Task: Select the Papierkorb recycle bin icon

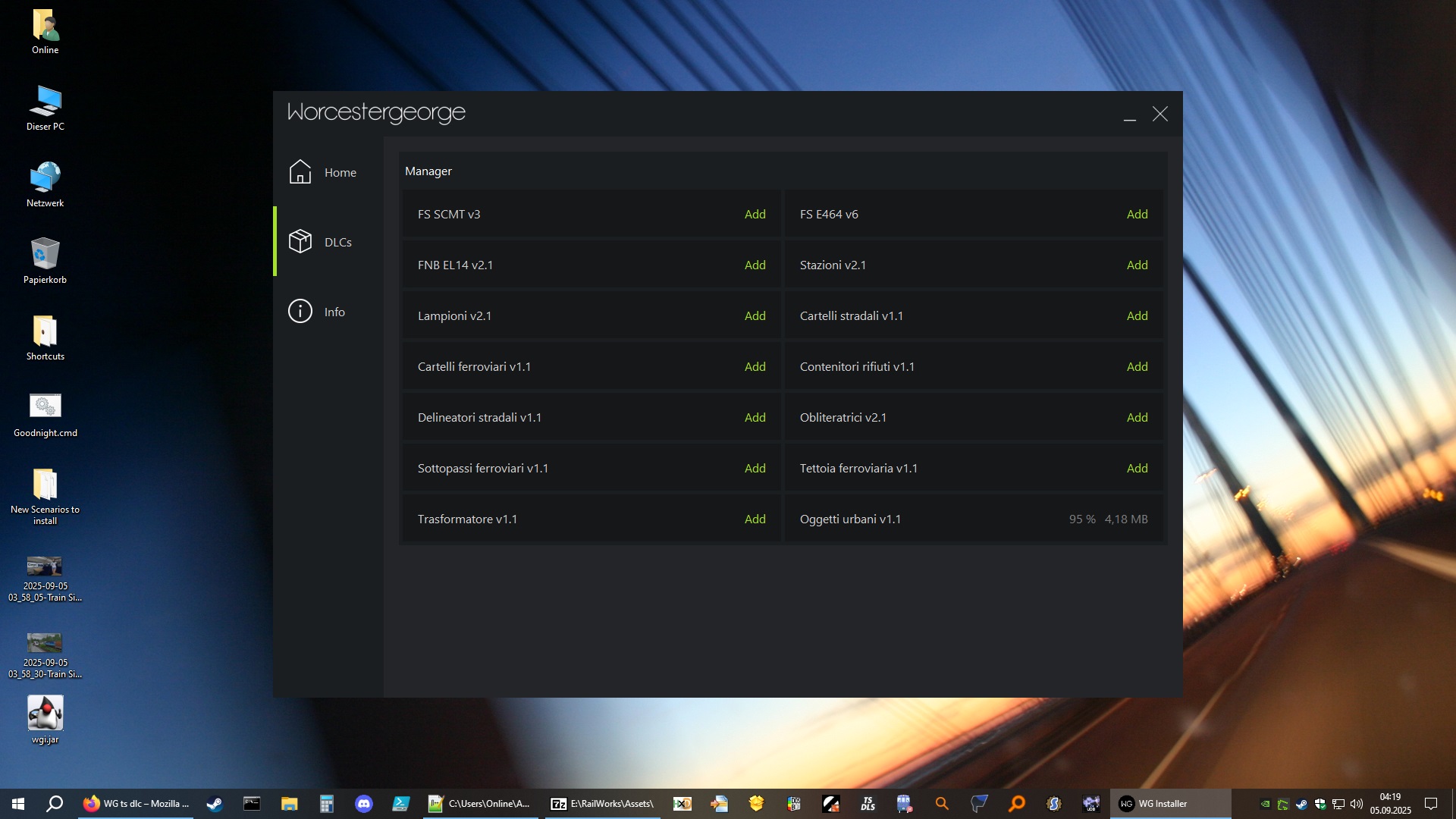Action: point(45,253)
